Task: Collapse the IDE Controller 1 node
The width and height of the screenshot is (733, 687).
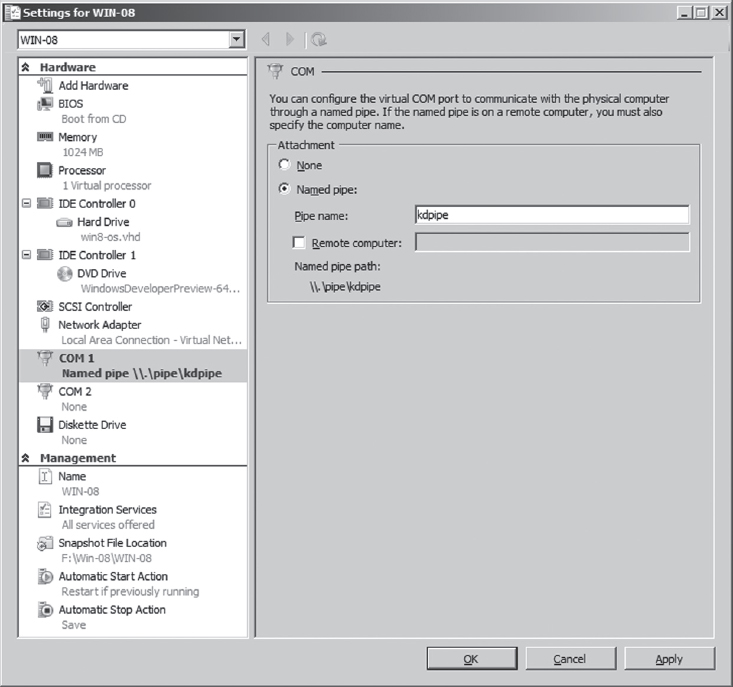Action: (27, 255)
